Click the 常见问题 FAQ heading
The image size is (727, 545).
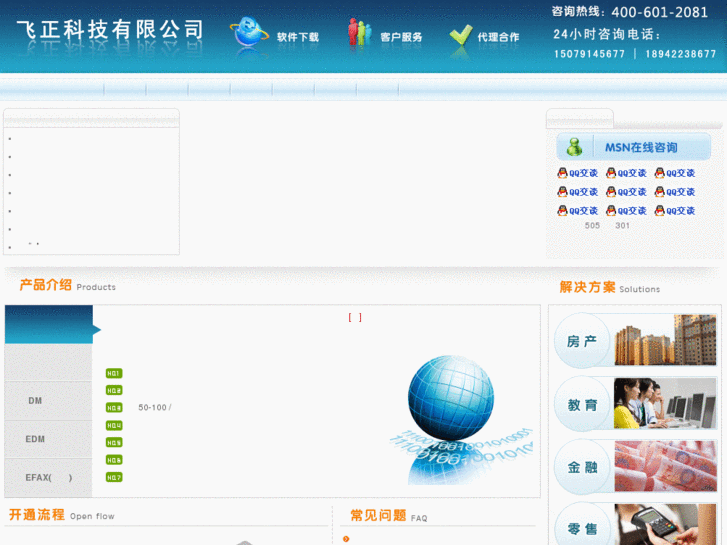(389, 515)
